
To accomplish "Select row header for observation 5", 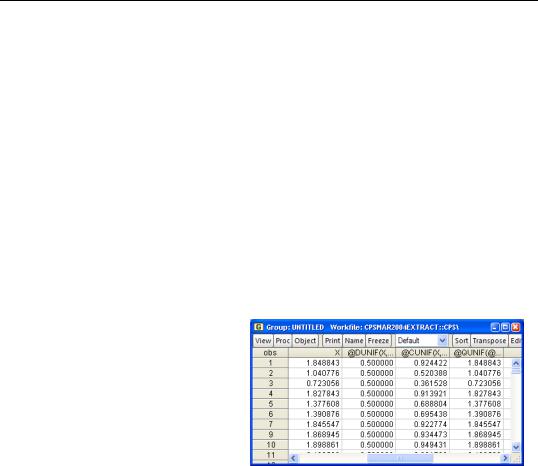I will click(270, 404).
